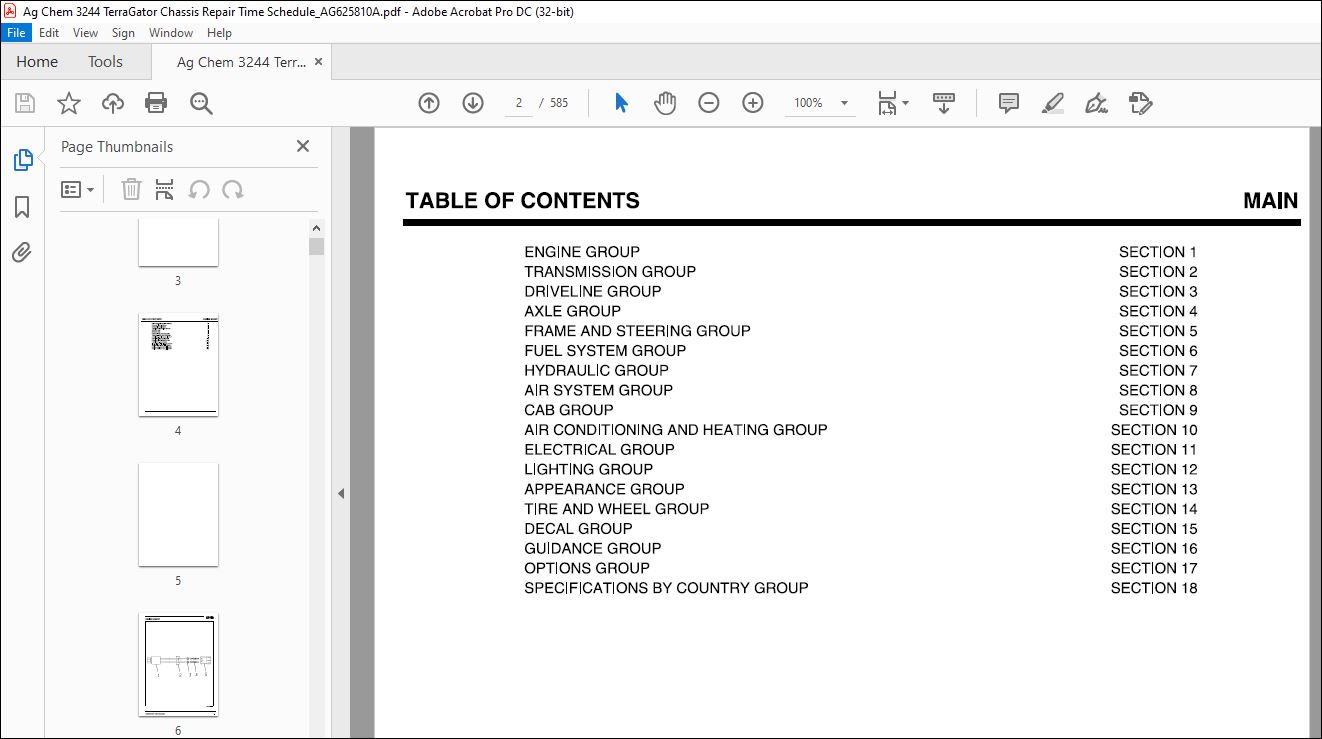Select the arrow selection tool

(621, 103)
